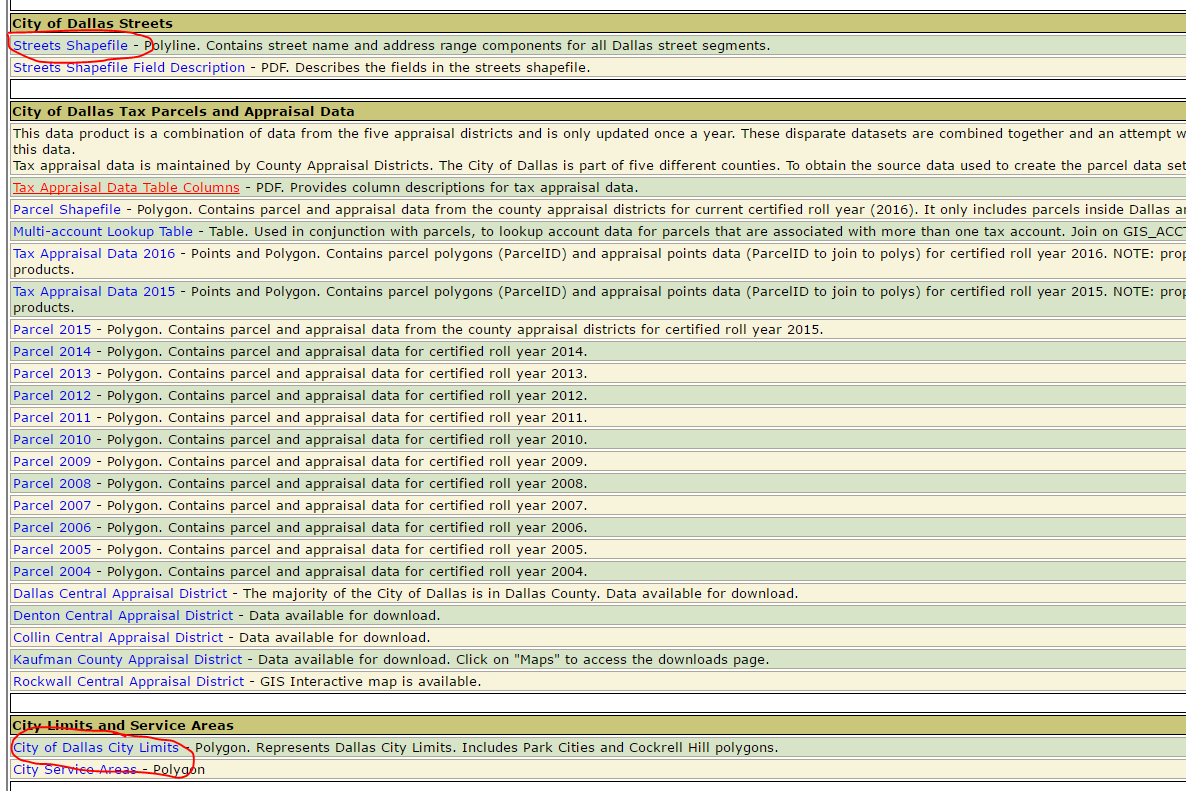
Task: Download the Parcel 2012 dataset
Action: coord(51,396)
